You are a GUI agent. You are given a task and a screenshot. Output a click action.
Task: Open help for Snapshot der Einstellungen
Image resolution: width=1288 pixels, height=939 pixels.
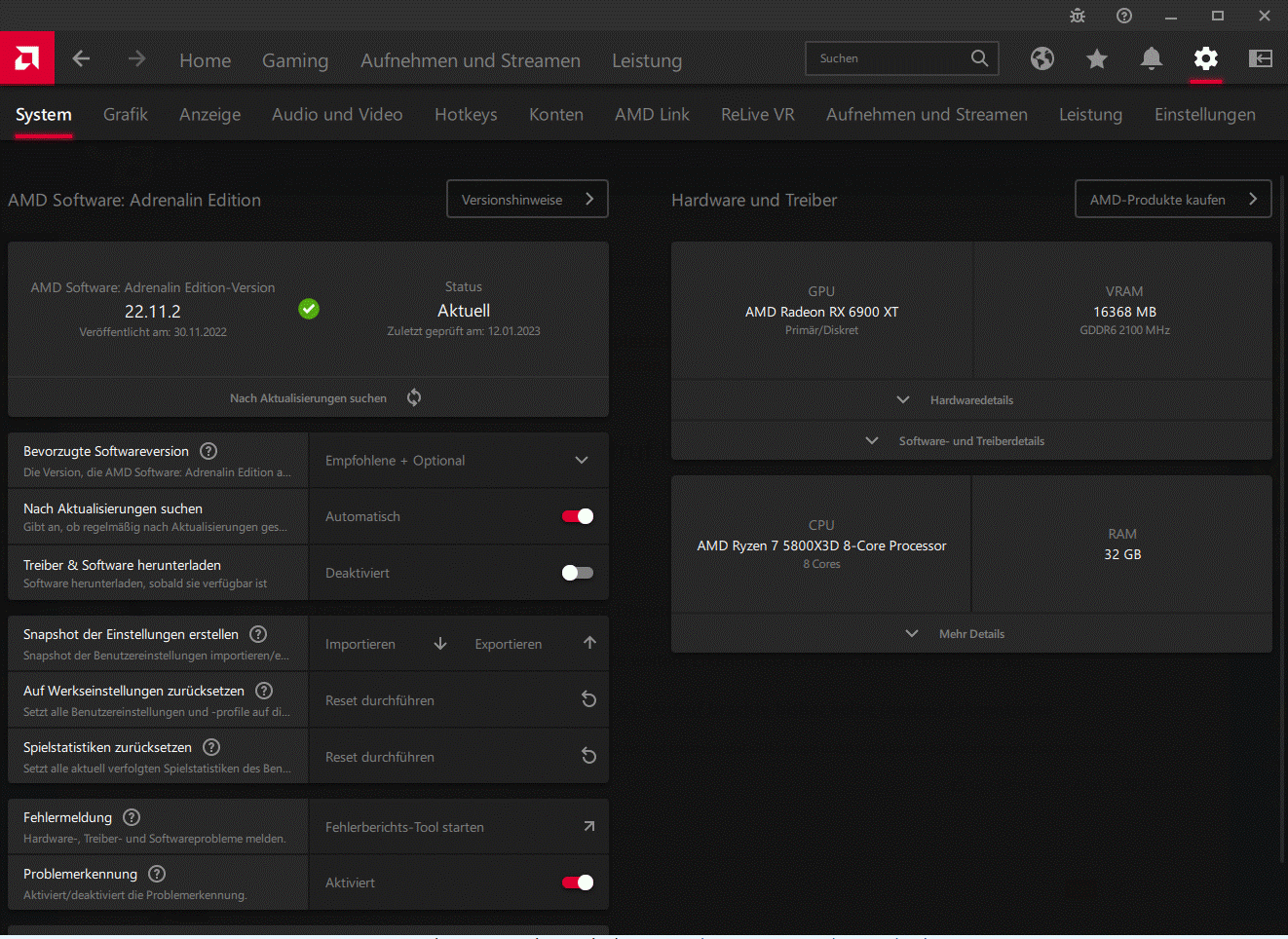click(258, 634)
